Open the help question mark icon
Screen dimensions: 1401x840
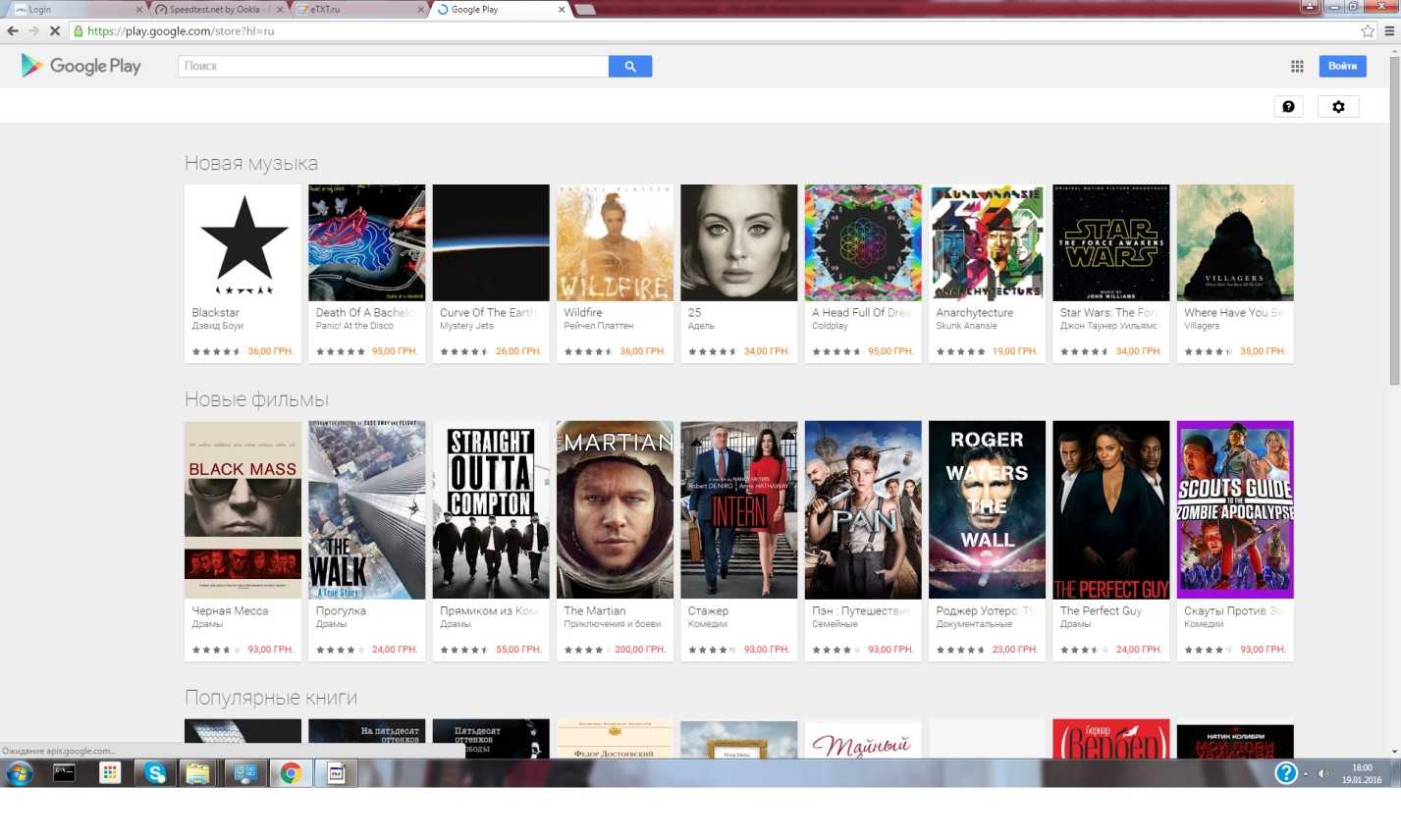(x=1288, y=107)
